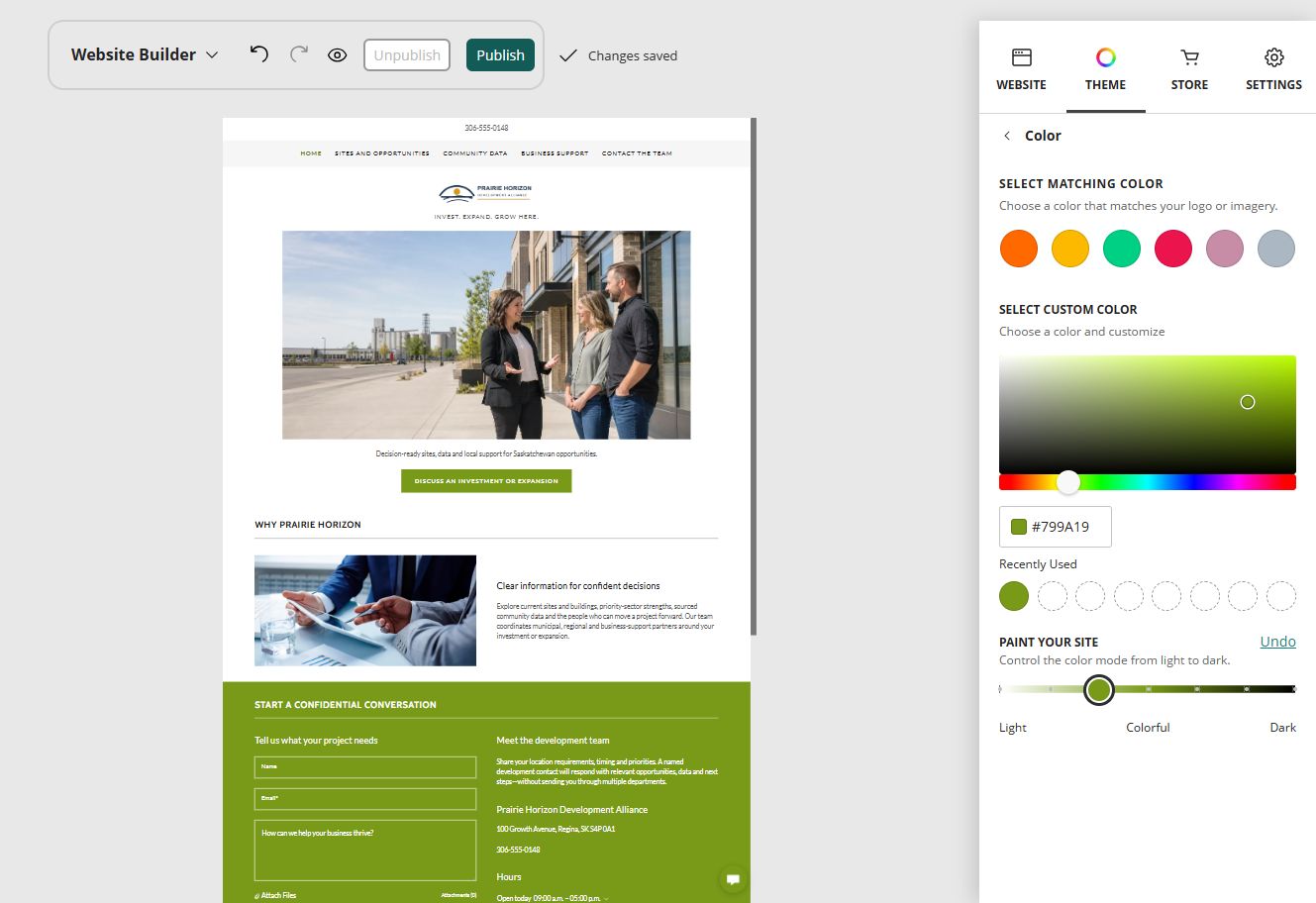The width and height of the screenshot is (1316, 903).
Task: Switch to the WEBSITE tab
Action: tap(1021, 69)
